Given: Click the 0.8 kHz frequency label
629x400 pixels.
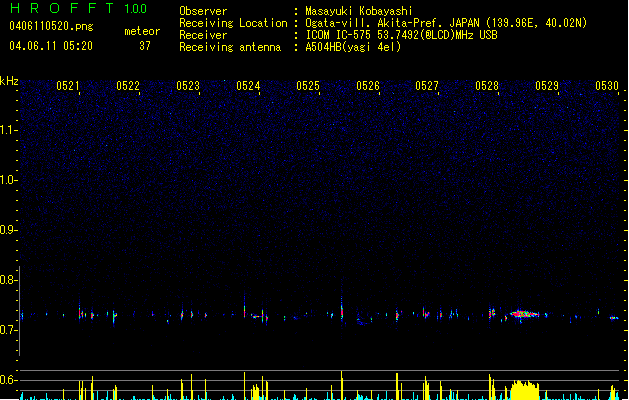Looking at the screenshot, I should coord(8,280).
